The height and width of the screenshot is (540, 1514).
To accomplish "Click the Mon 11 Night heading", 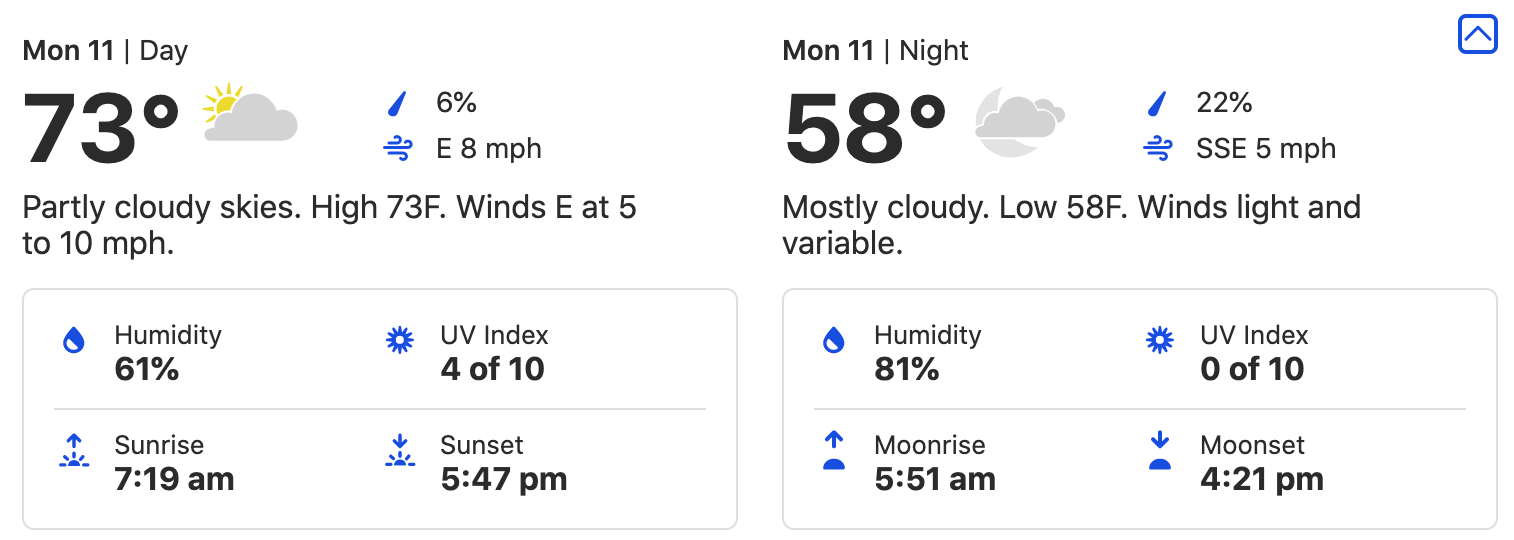I will (875, 51).
